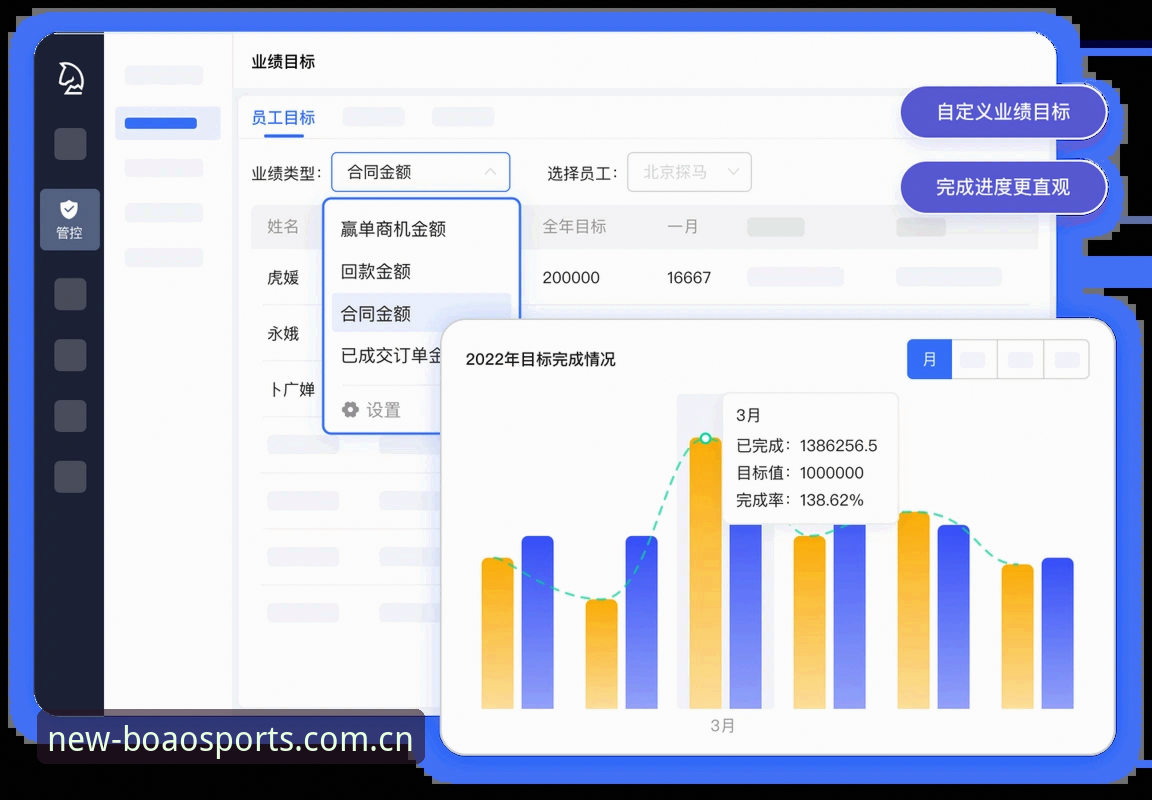The image size is (1152, 800).
Task: Click employee name 永娥 in table
Action: (x=283, y=334)
